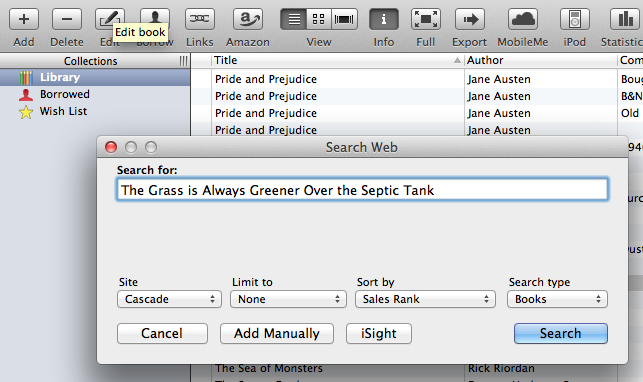Click the iPod toolbar icon
Image resolution: width=643 pixels, height=382 pixels.
575,19
